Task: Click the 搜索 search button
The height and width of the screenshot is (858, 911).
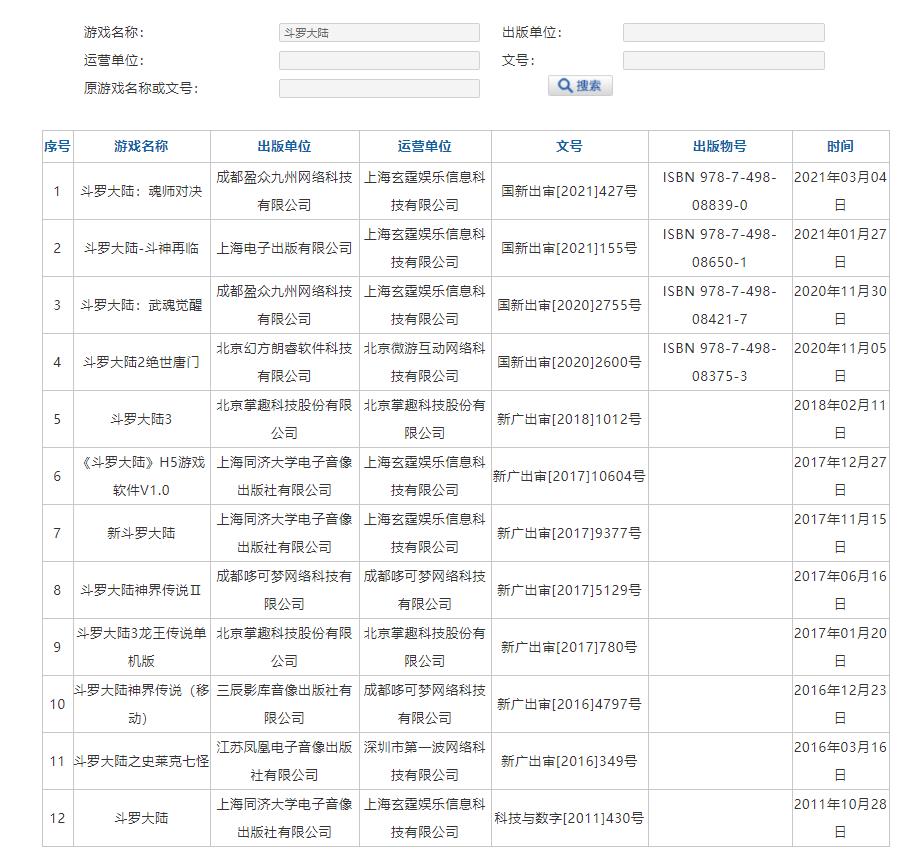Action: pos(580,86)
